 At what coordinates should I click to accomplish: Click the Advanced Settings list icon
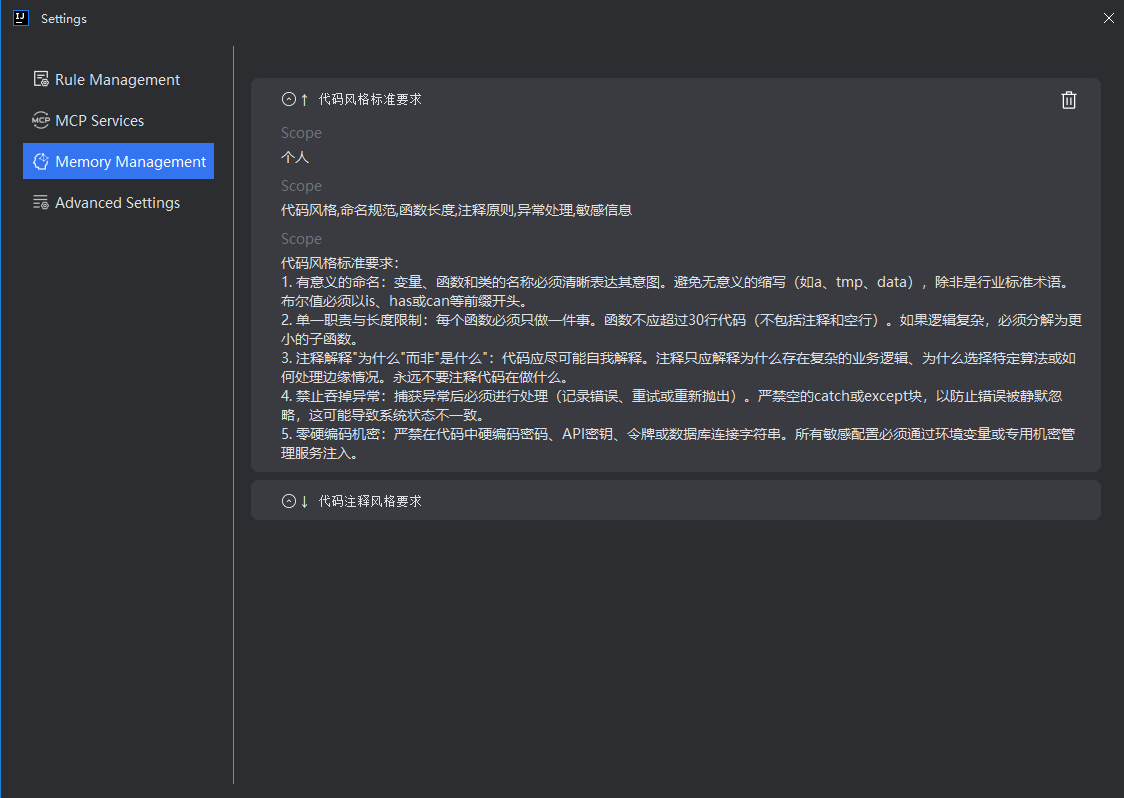tap(41, 202)
